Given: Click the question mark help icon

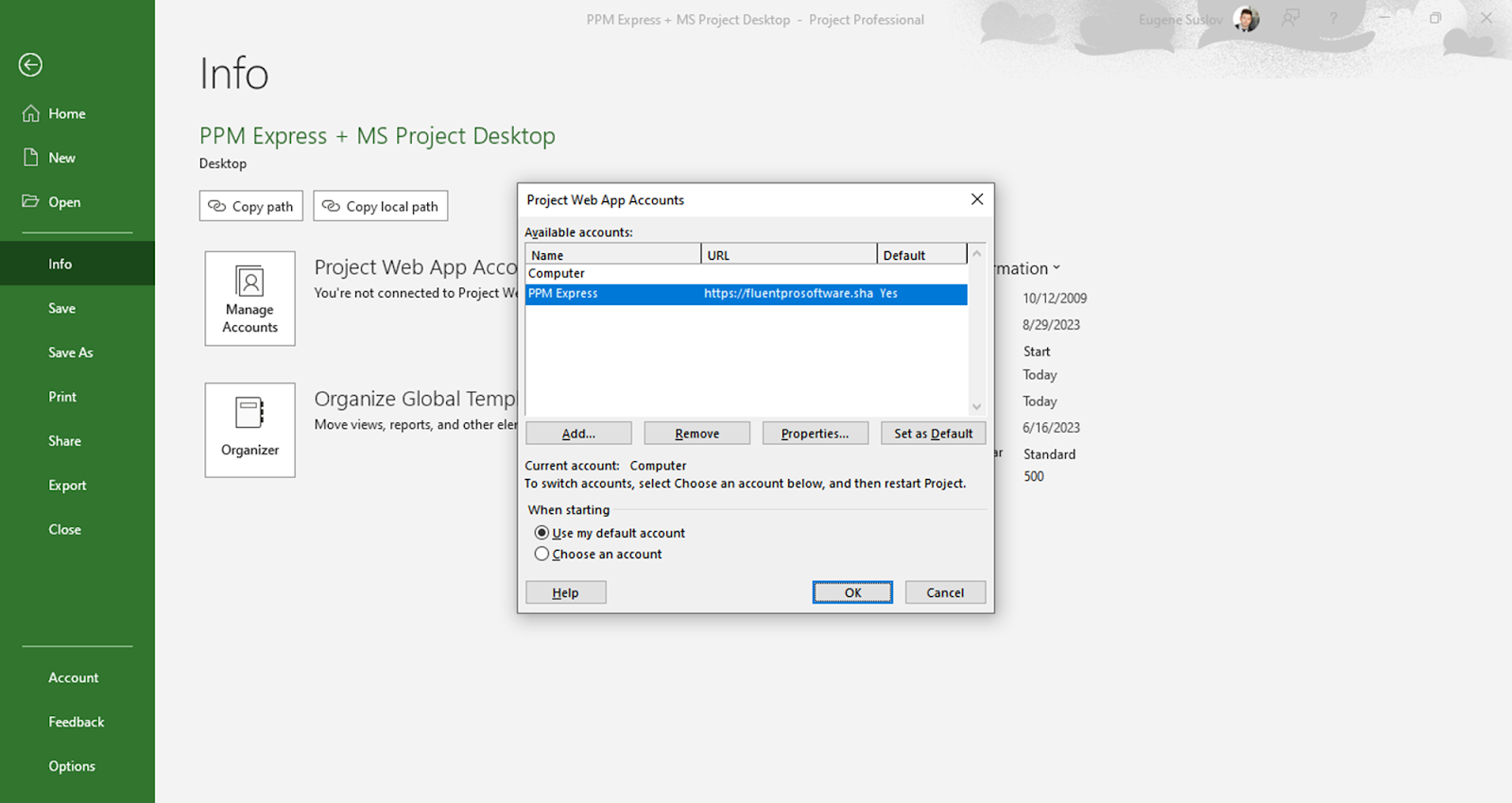Looking at the screenshot, I should 1333,19.
